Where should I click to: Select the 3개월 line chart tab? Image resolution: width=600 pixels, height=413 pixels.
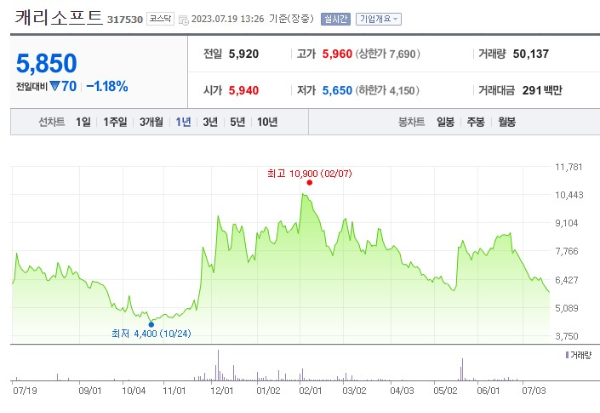pos(151,122)
